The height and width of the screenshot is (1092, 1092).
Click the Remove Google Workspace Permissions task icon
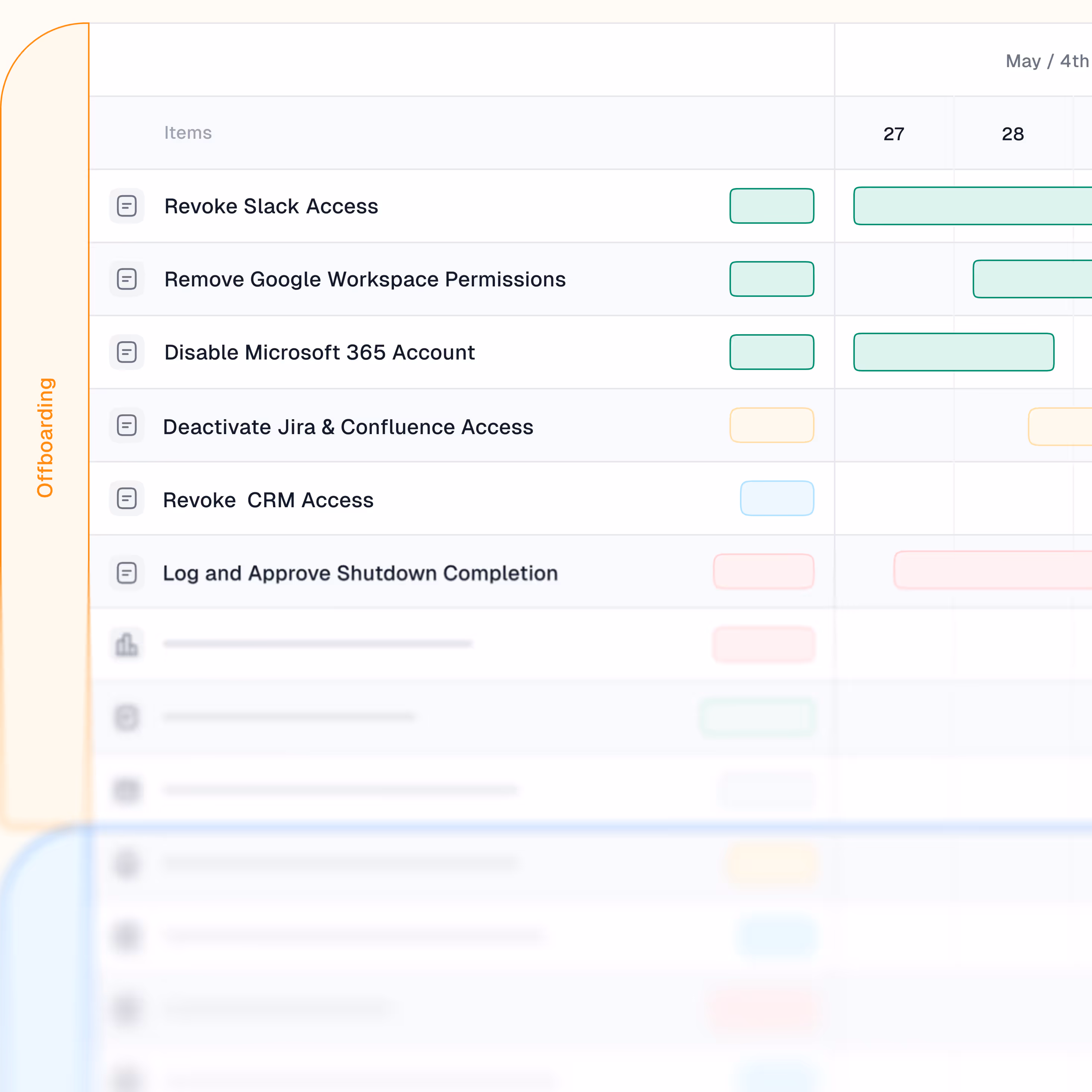coord(126,279)
